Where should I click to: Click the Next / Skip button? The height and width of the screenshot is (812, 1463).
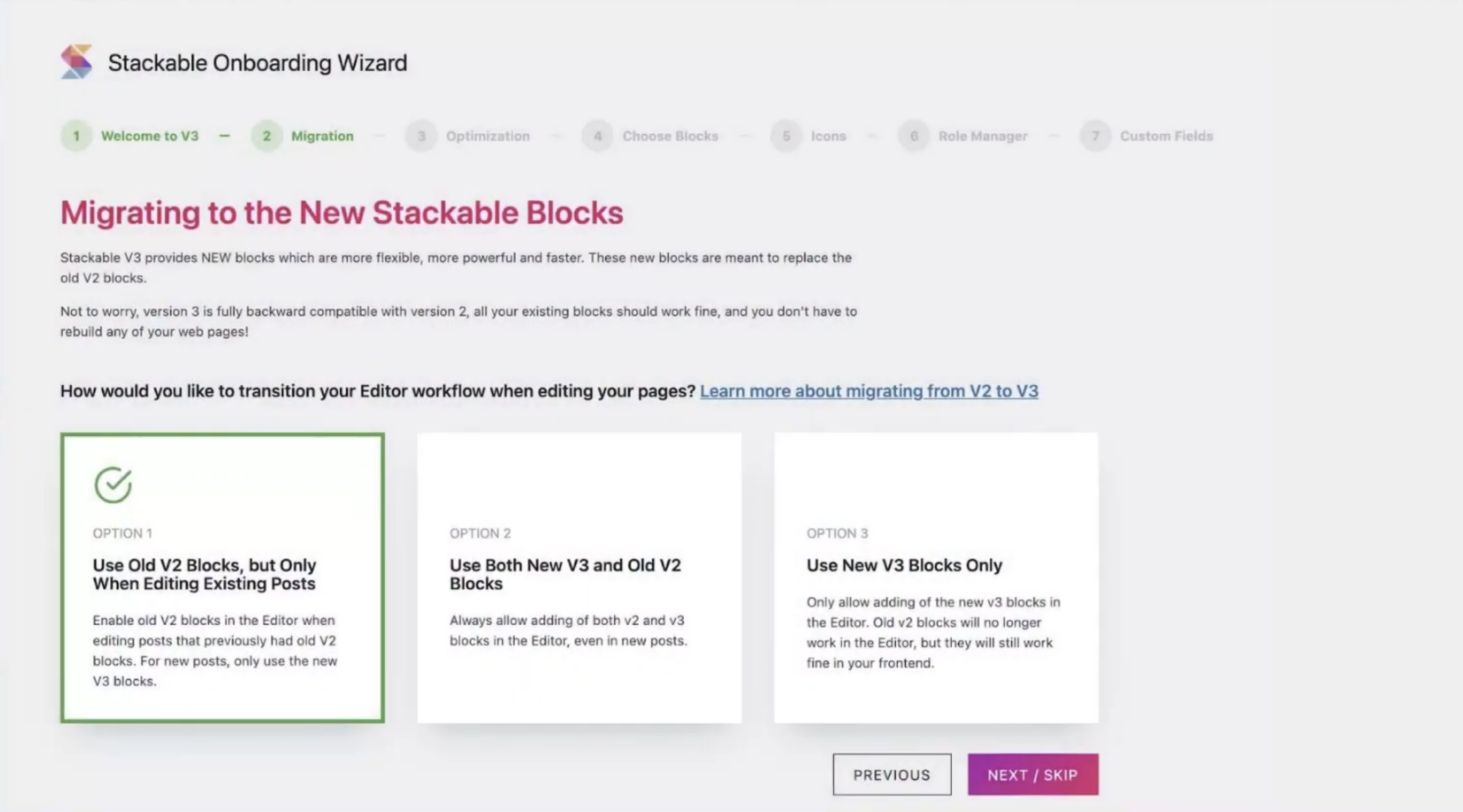(x=1032, y=774)
